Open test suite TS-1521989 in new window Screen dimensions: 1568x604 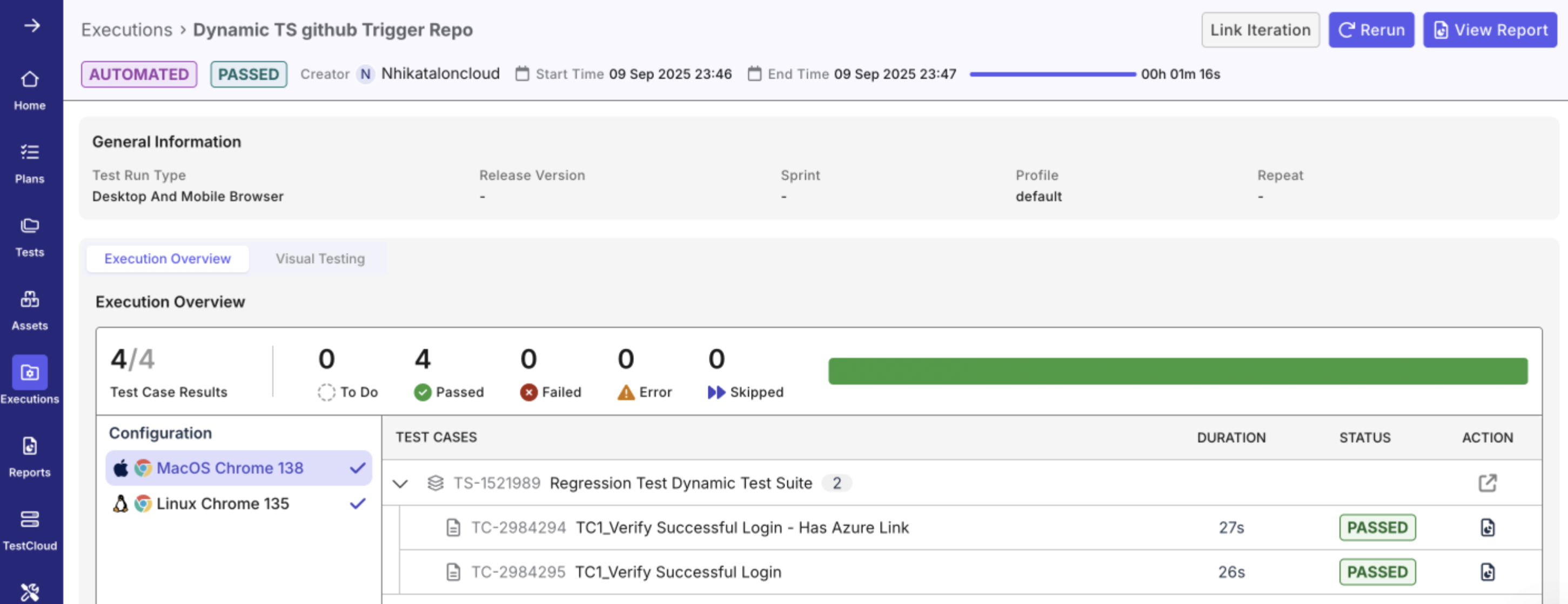[x=1487, y=483]
